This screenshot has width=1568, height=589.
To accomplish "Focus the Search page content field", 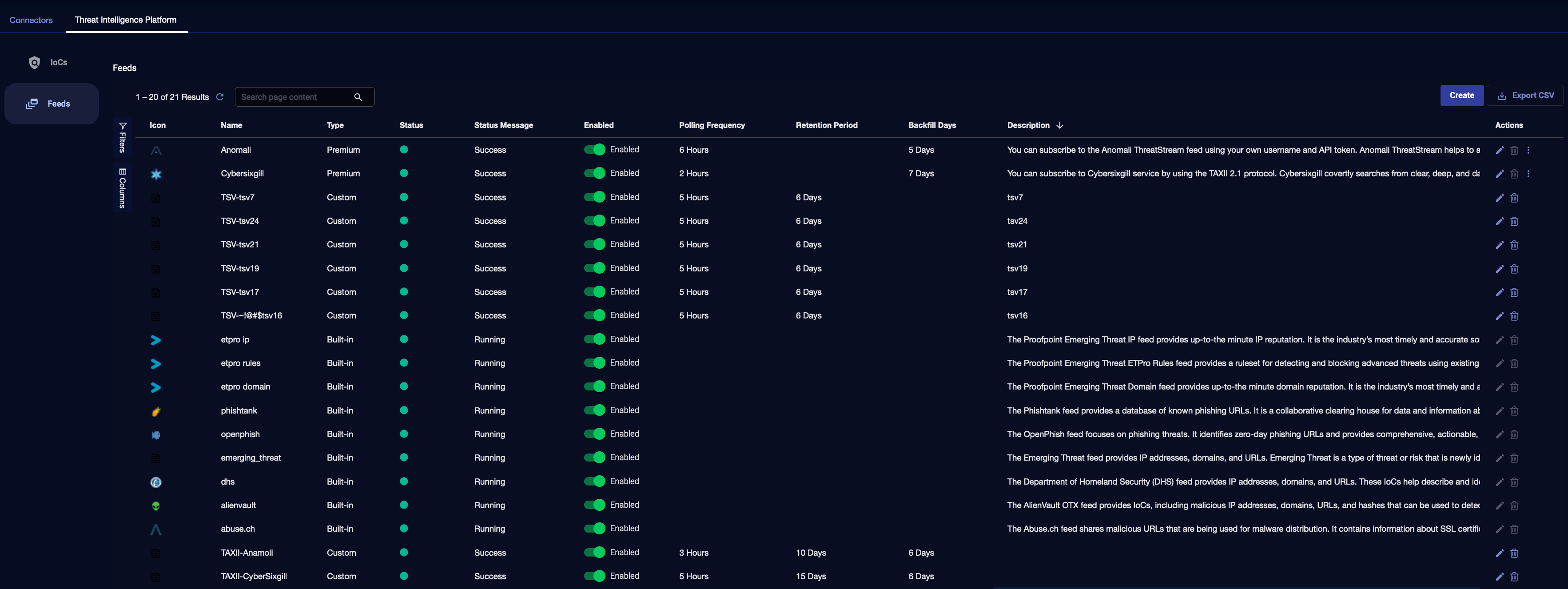I will 292,97.
